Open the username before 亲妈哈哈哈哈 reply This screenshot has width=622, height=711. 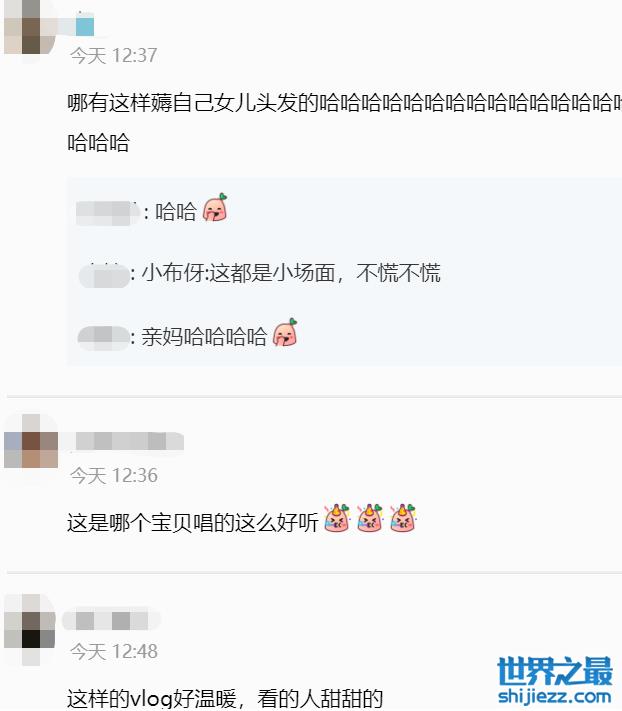[104, 338]
